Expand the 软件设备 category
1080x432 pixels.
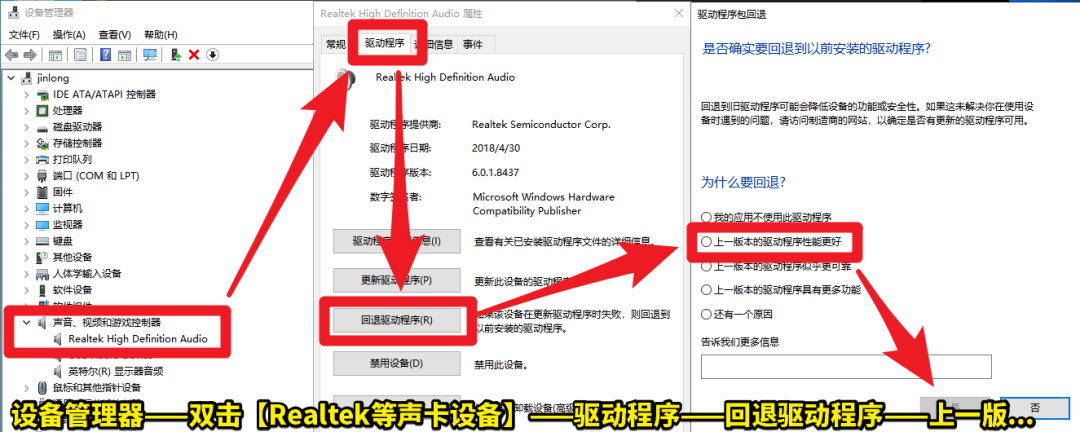click(x=26, y=290)
